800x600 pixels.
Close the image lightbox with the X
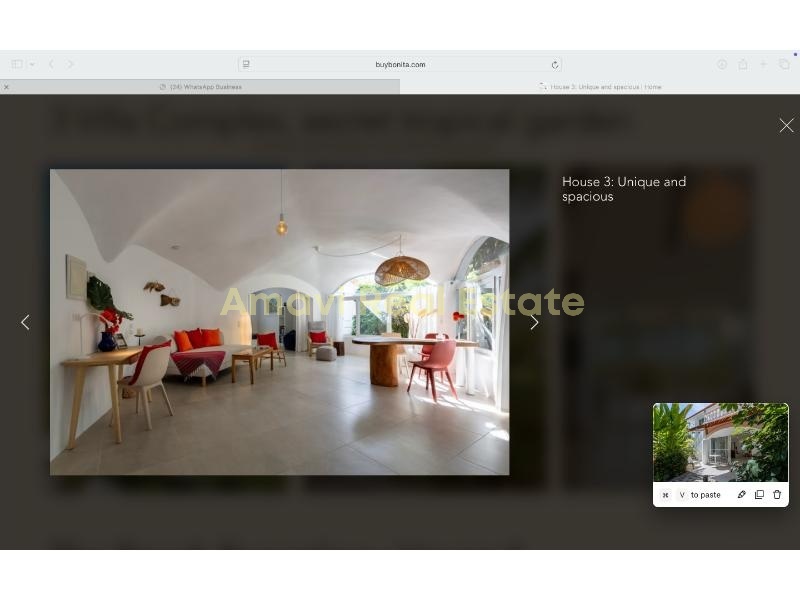pyautogui.click(x=786, y=125)
